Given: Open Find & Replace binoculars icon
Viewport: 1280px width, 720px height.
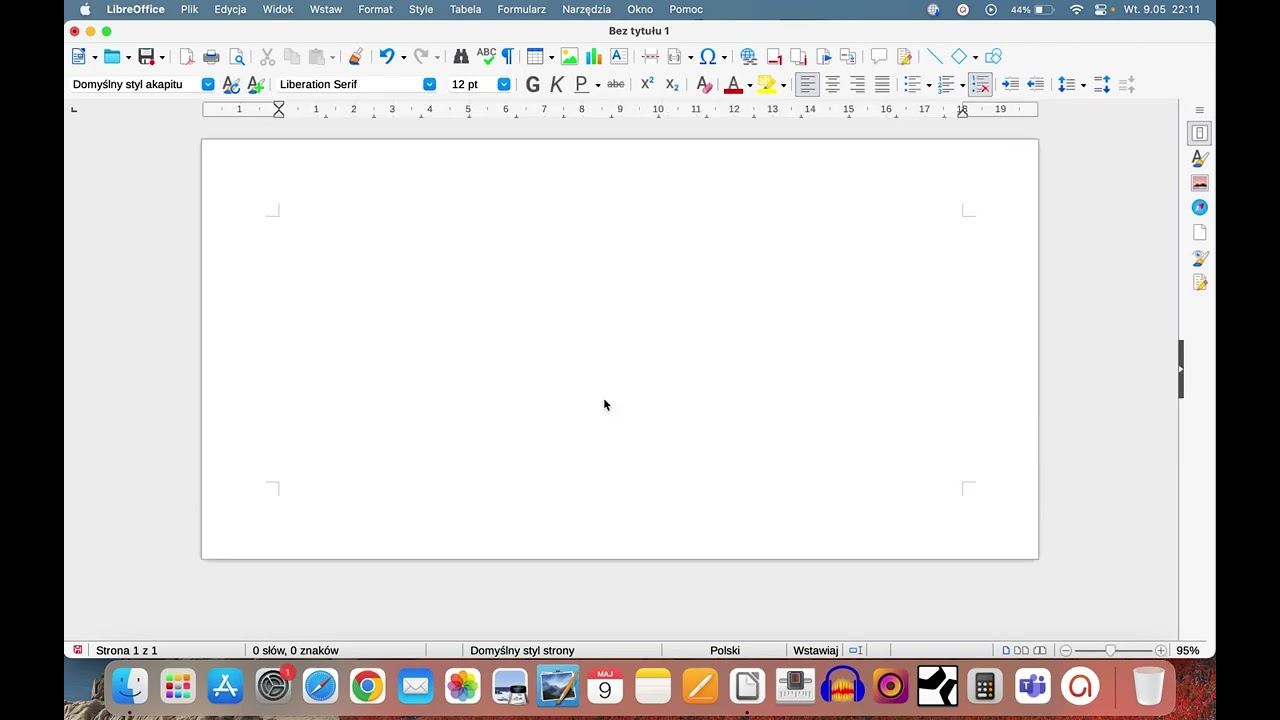Looking at the screenshot, I should click(x=461, y=57).
